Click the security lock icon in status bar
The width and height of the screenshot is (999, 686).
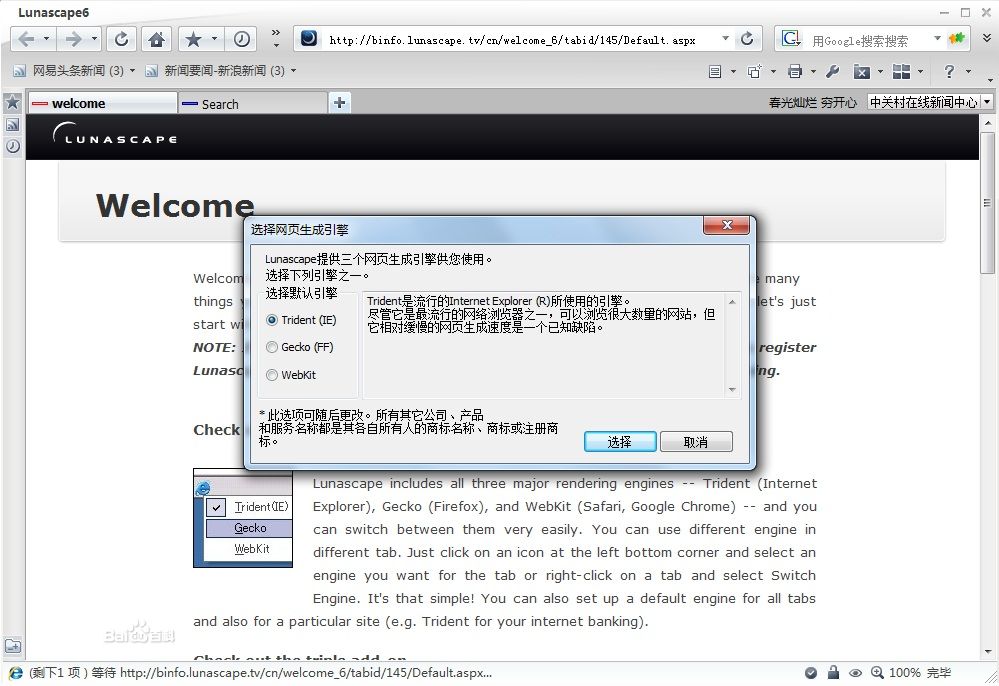pyautogui.click(x=833, y=672)
